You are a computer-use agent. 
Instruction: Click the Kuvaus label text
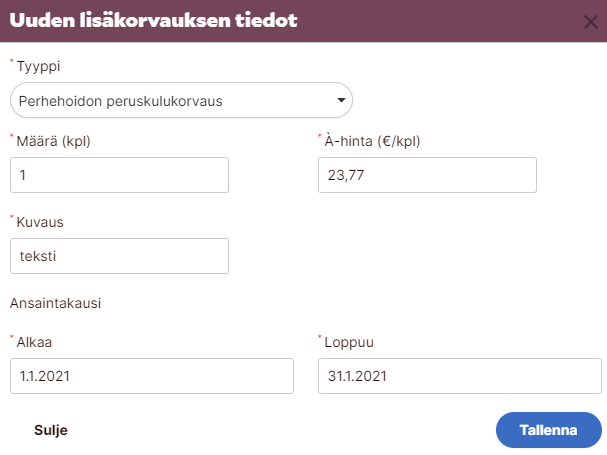(41, 222)
